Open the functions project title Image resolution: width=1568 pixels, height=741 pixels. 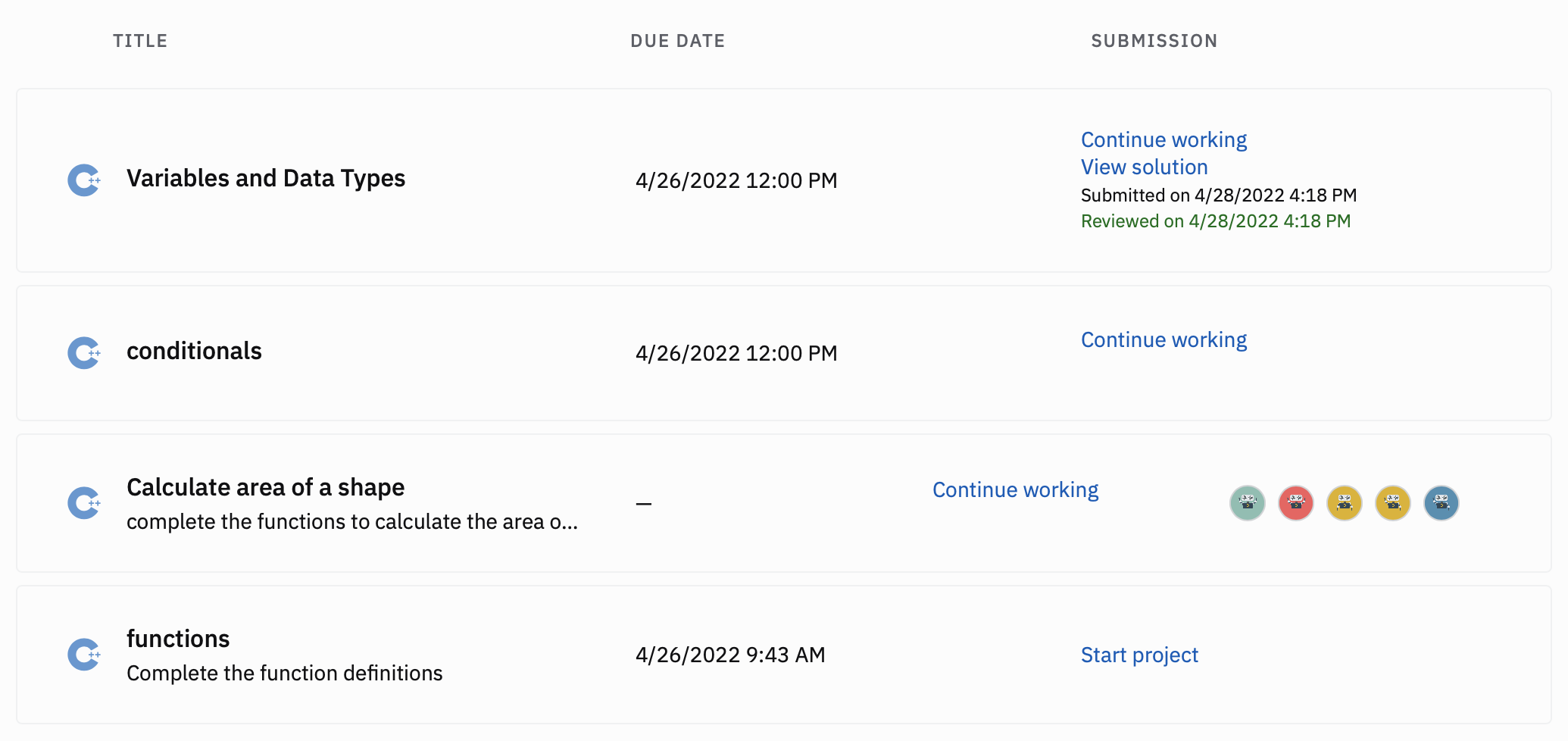[x=178, y=639]
